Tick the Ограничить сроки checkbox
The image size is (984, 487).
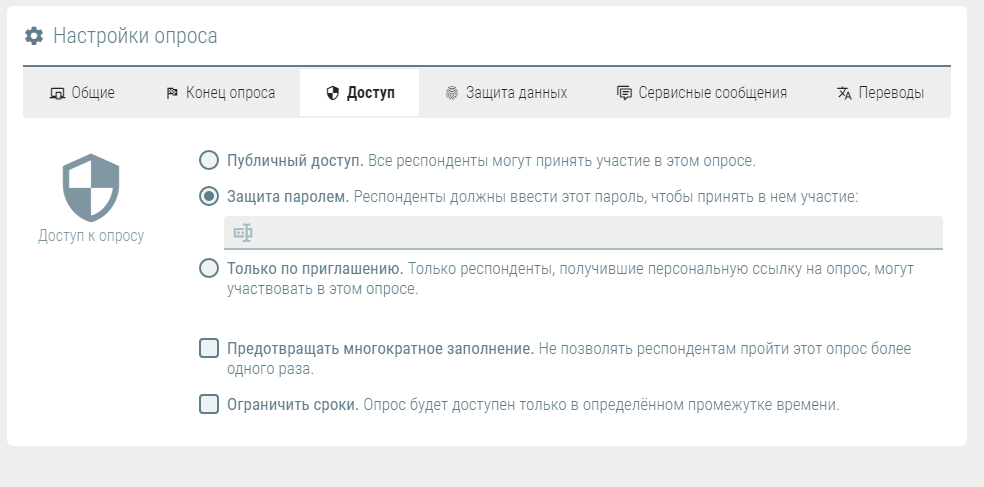(209, 405)
